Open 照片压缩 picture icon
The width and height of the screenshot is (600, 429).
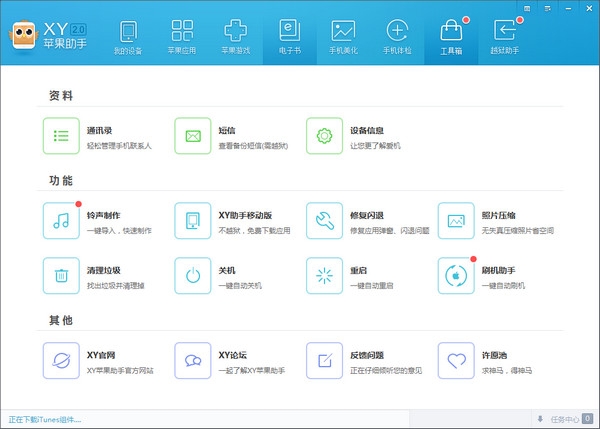point(456,221)
